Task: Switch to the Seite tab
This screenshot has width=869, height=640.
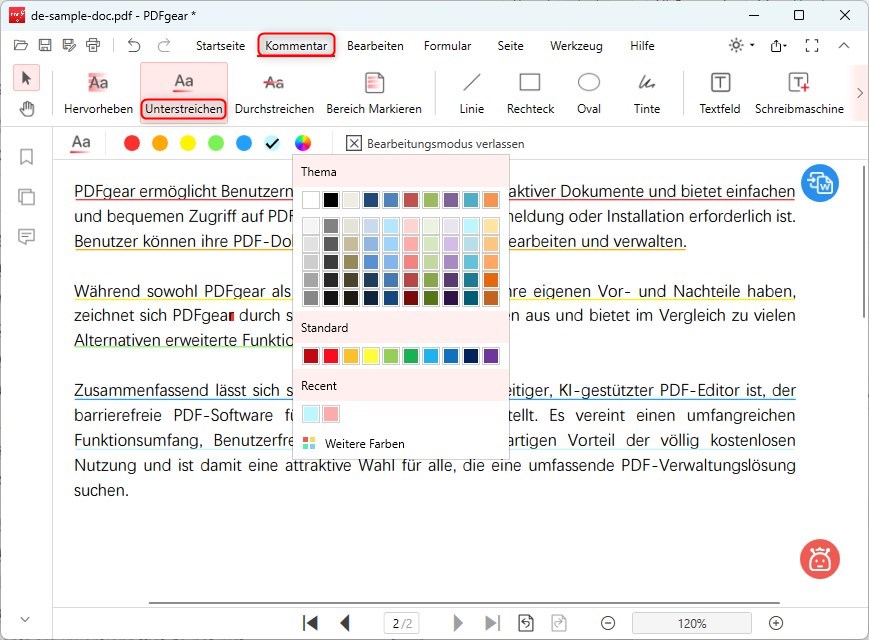Action: (510, 45)
